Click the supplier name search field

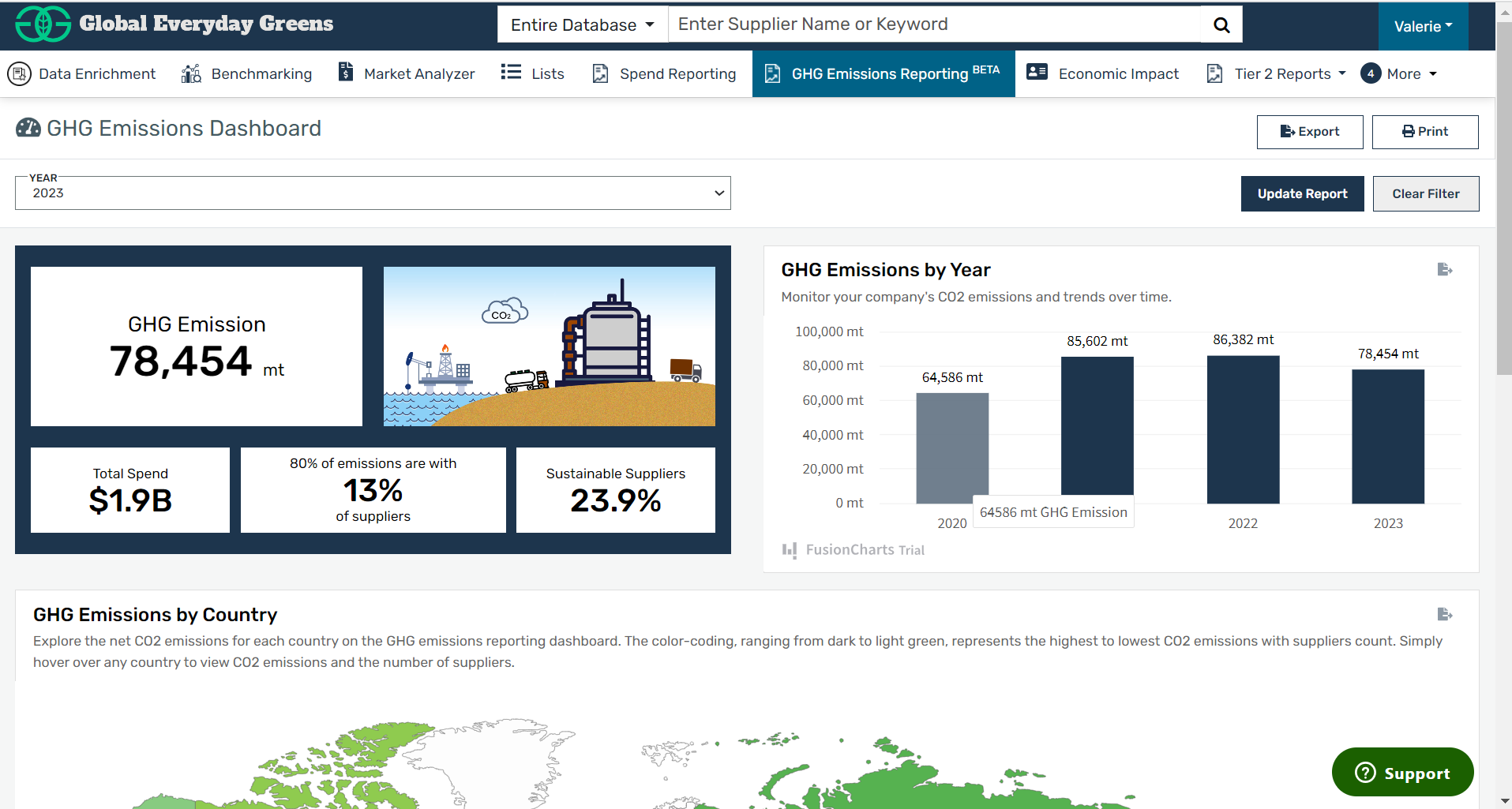click(934, 24)
